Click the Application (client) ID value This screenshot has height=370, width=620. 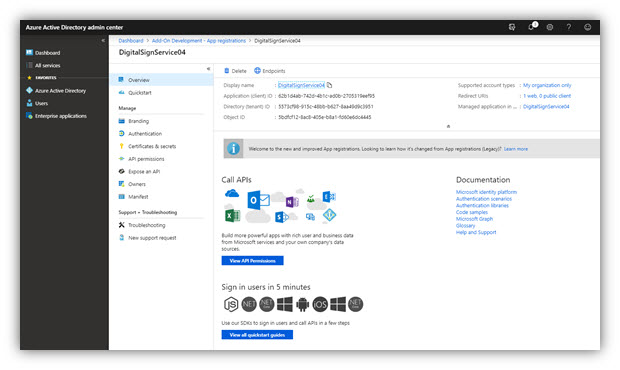326,96
